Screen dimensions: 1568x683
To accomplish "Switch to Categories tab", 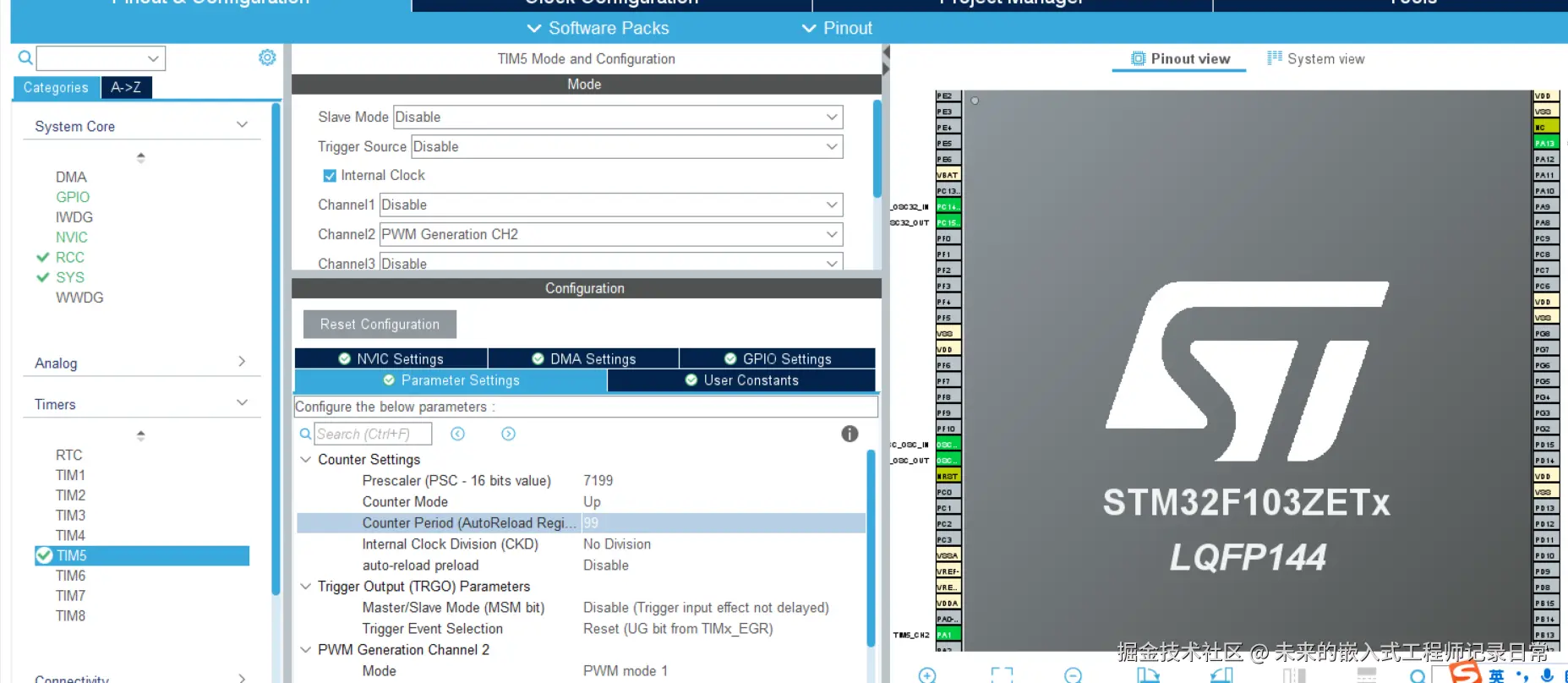I will click(x=56, y=87).
